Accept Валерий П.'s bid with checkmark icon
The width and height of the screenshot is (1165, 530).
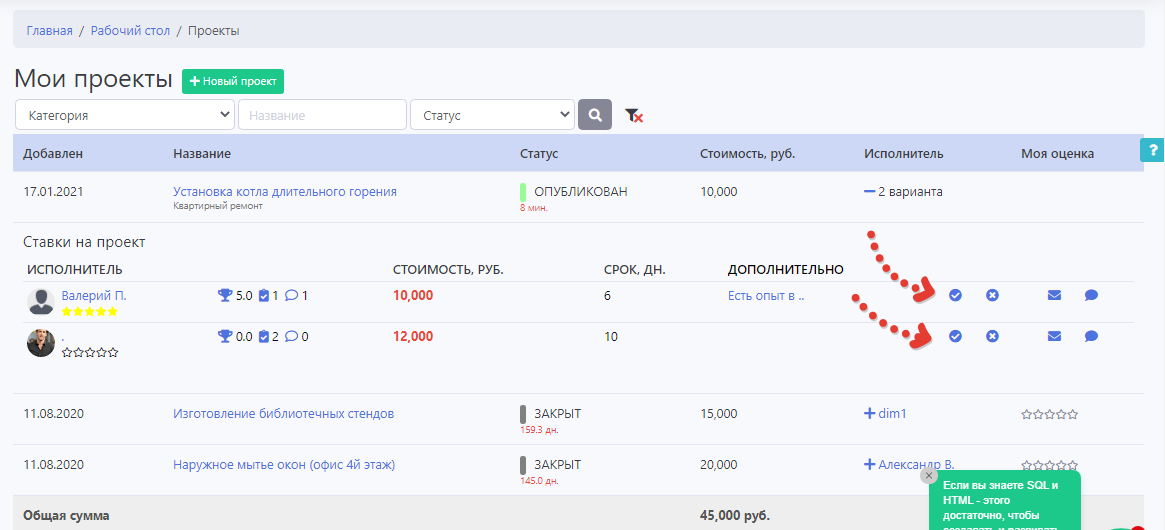(x=955, y=295)
